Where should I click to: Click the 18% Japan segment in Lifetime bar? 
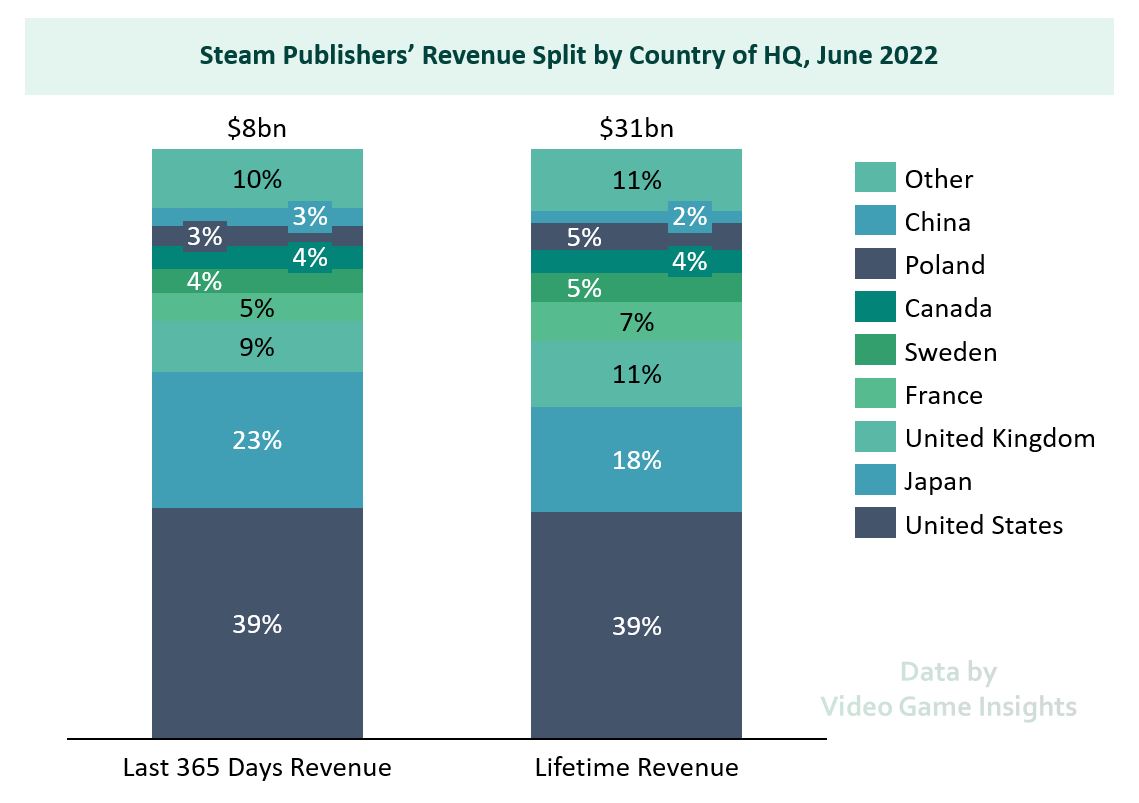point(636,460)
